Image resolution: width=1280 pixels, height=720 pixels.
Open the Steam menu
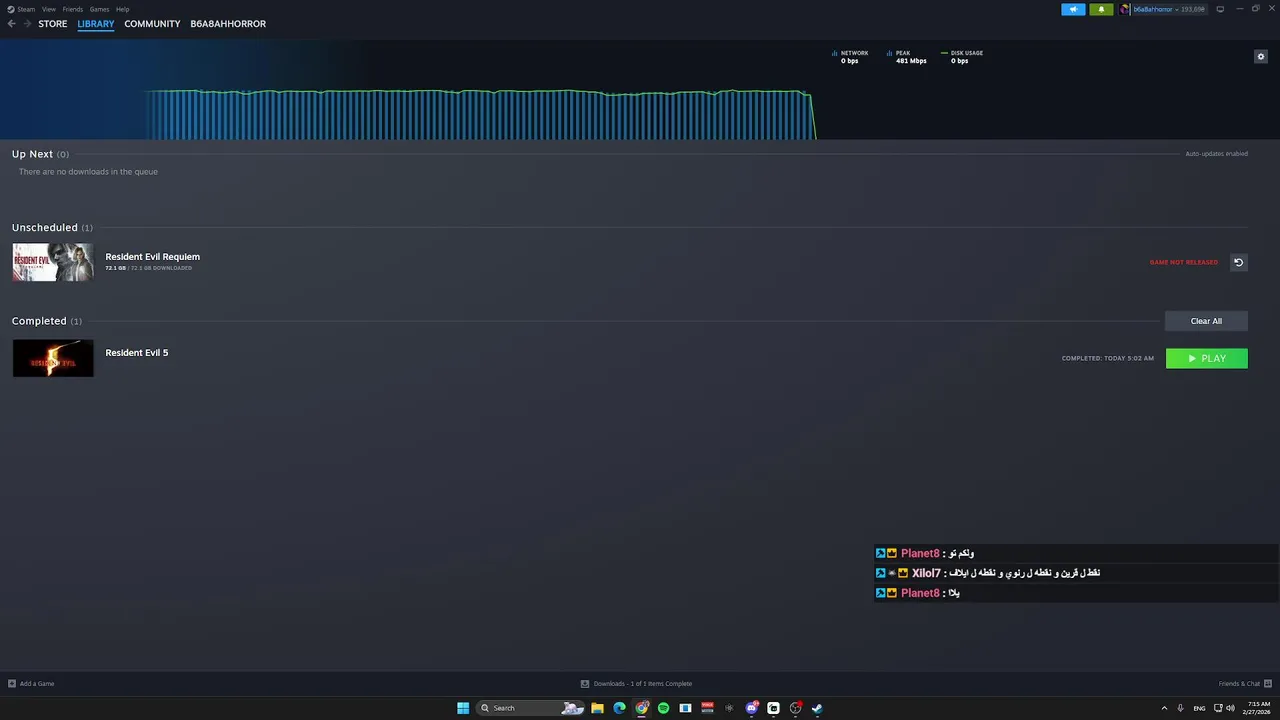pyautogui.click(x=22, y=9)
